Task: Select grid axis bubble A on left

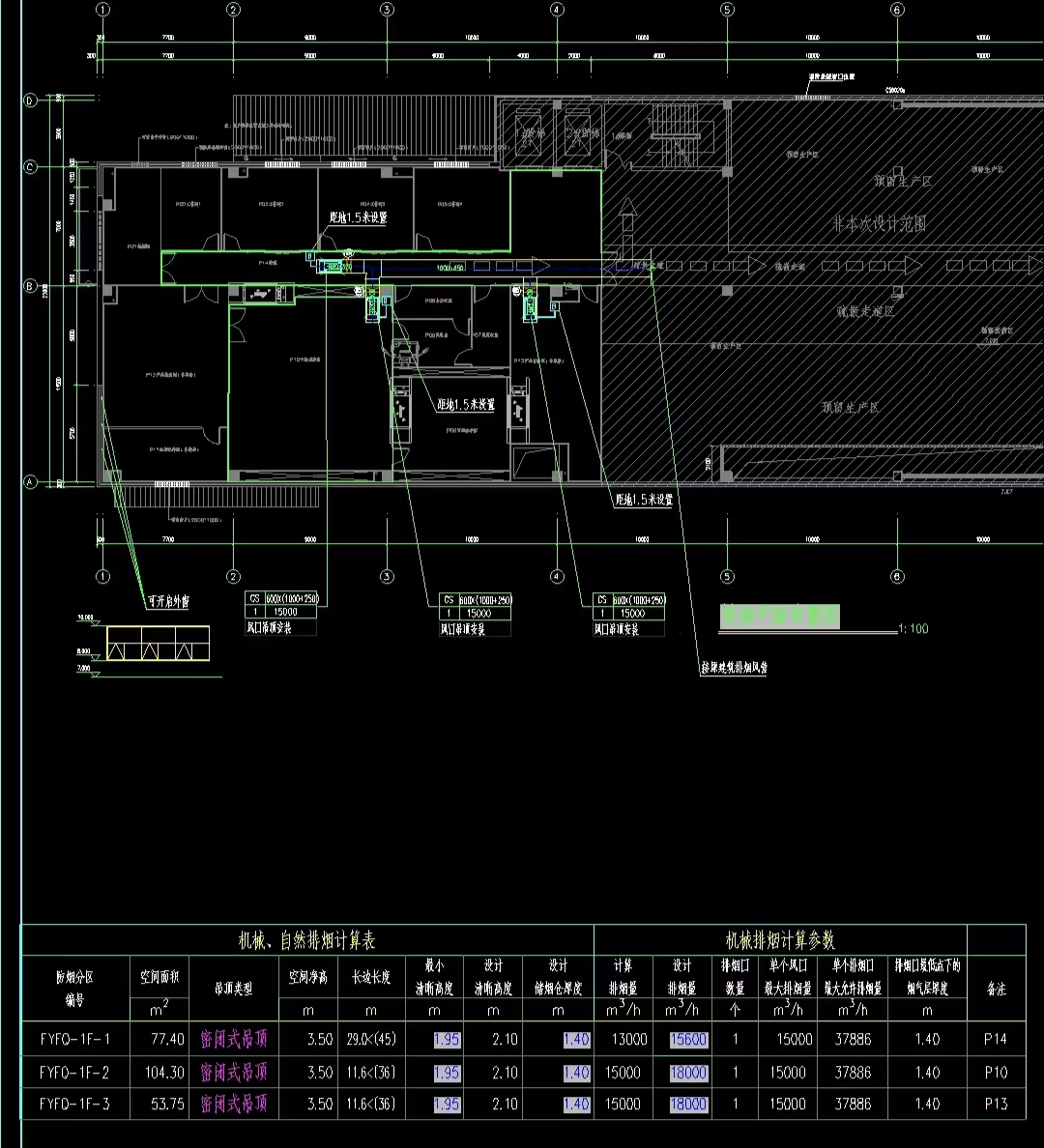Action: click(30, 482)
